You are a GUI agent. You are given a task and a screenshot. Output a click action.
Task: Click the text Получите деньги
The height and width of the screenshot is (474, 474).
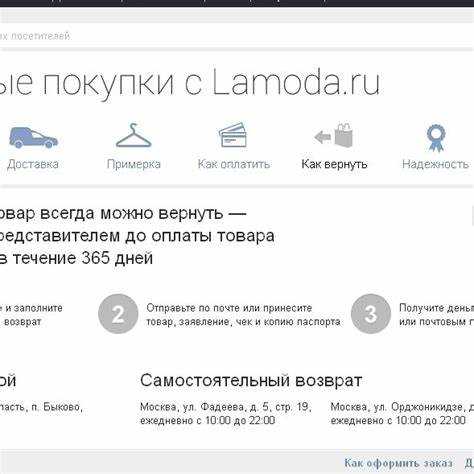[436, 308]
